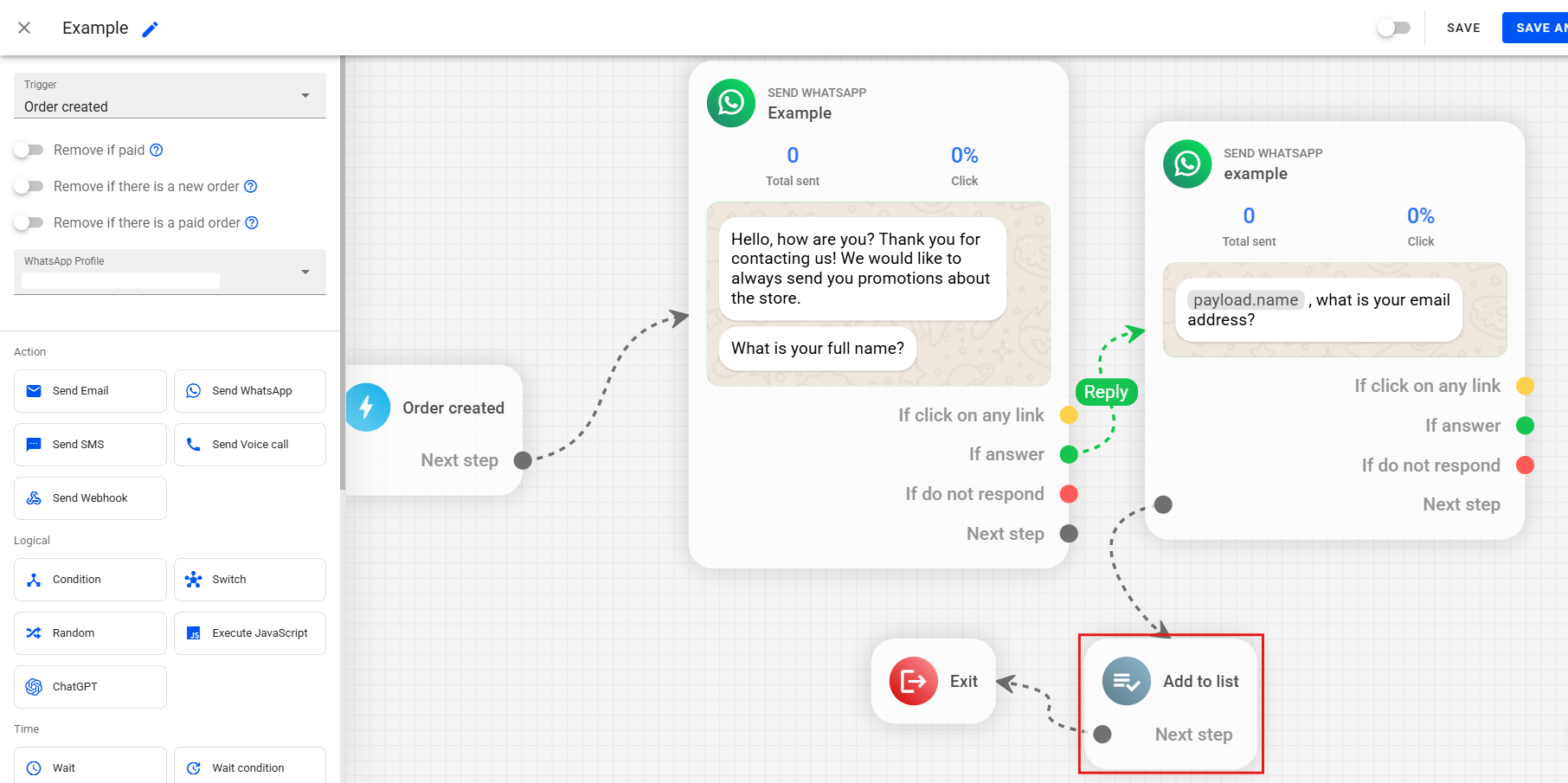Choose the Execute JavaScript block
Viewport: 1568px width, 783px height.
250,633
